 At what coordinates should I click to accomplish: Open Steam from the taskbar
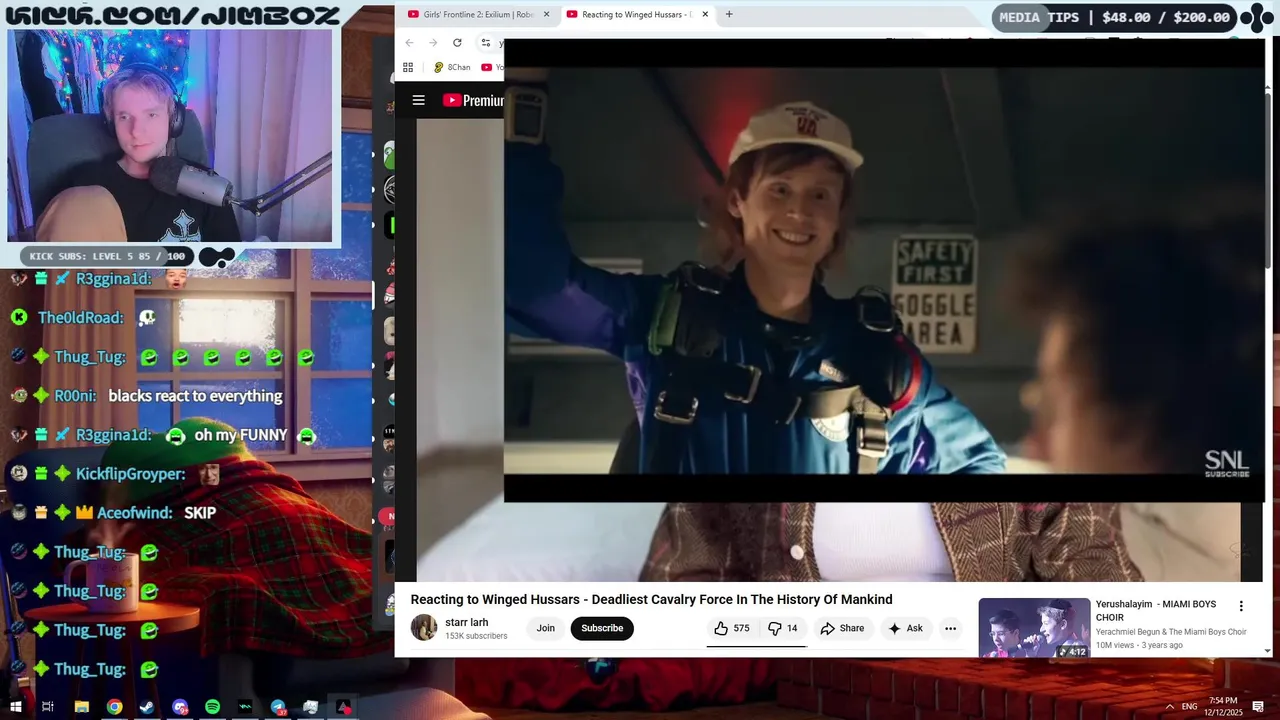147,707
